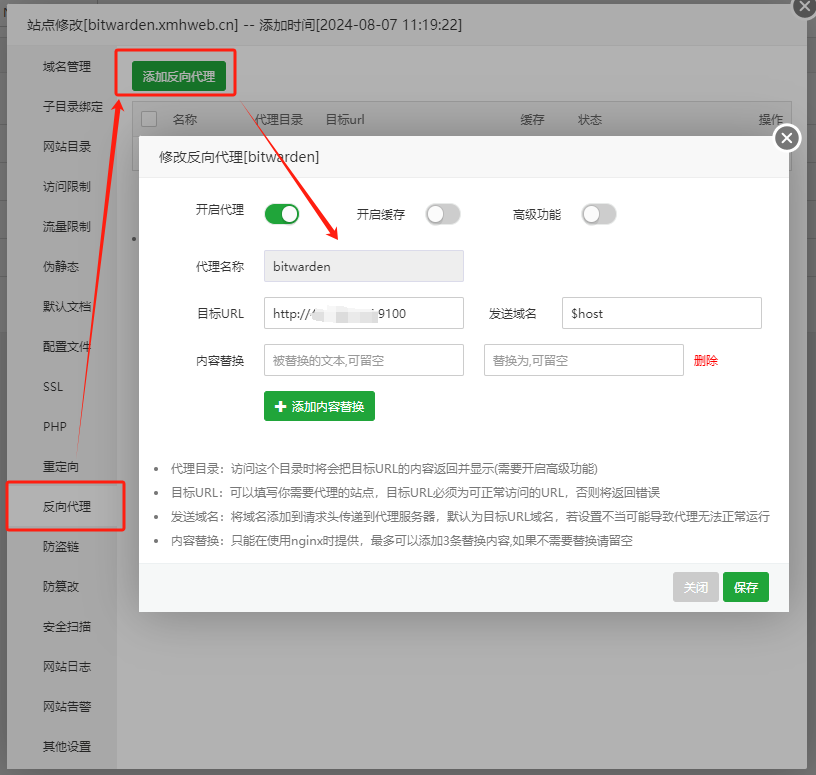This screenshot has width=816, height=775.
Task: Click the 修改反向代理[bitwarden] dialog title
Action: [239, 157]
